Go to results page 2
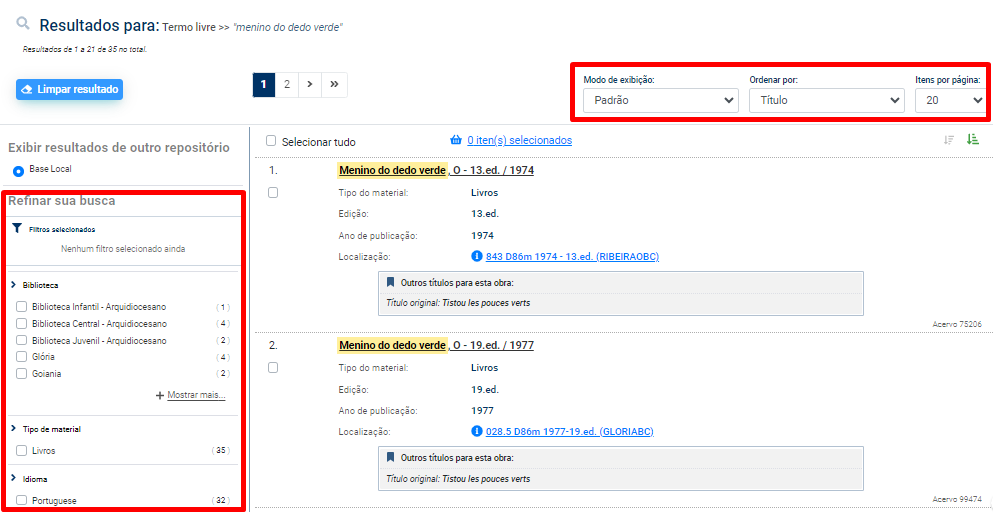This screenshot has height=512, width=993. pos(286,85)
